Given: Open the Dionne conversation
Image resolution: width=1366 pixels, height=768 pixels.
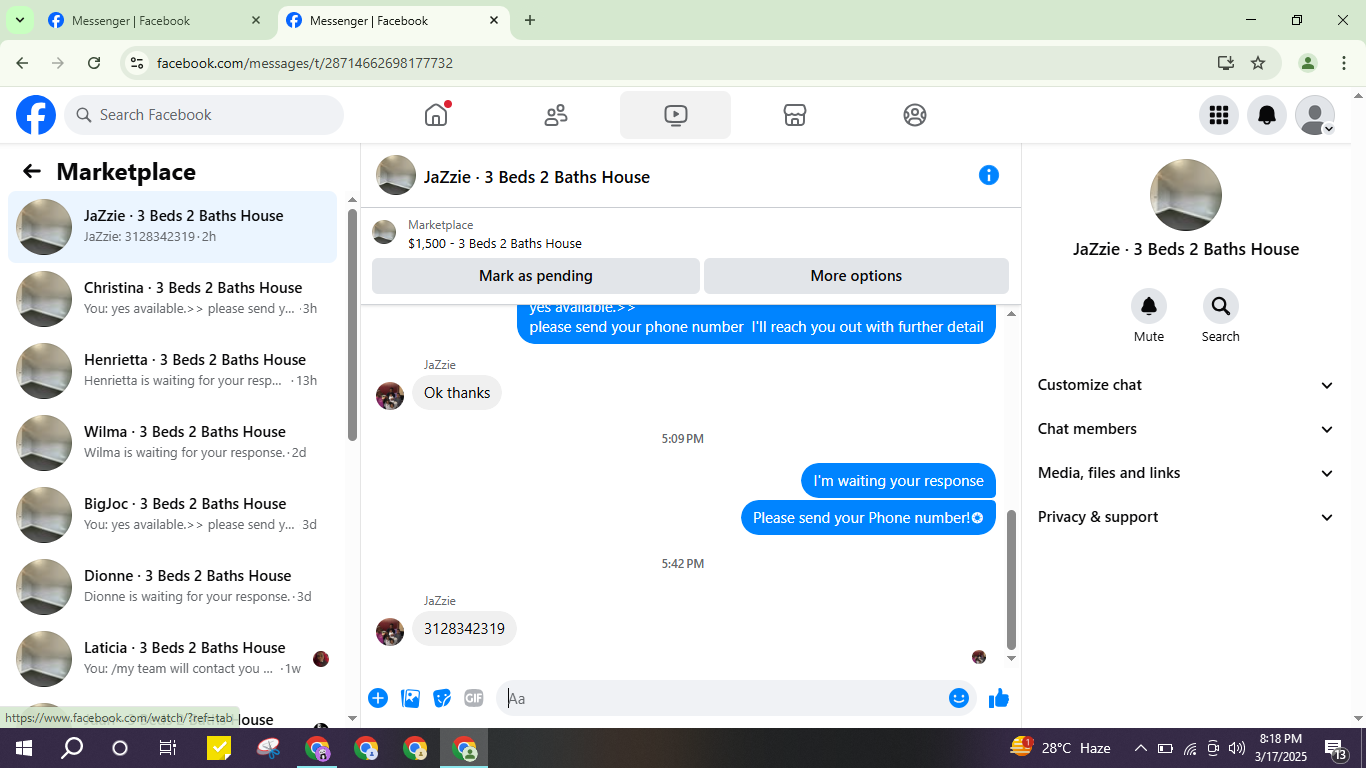Looking at the screenshot, I should point(173,587).
